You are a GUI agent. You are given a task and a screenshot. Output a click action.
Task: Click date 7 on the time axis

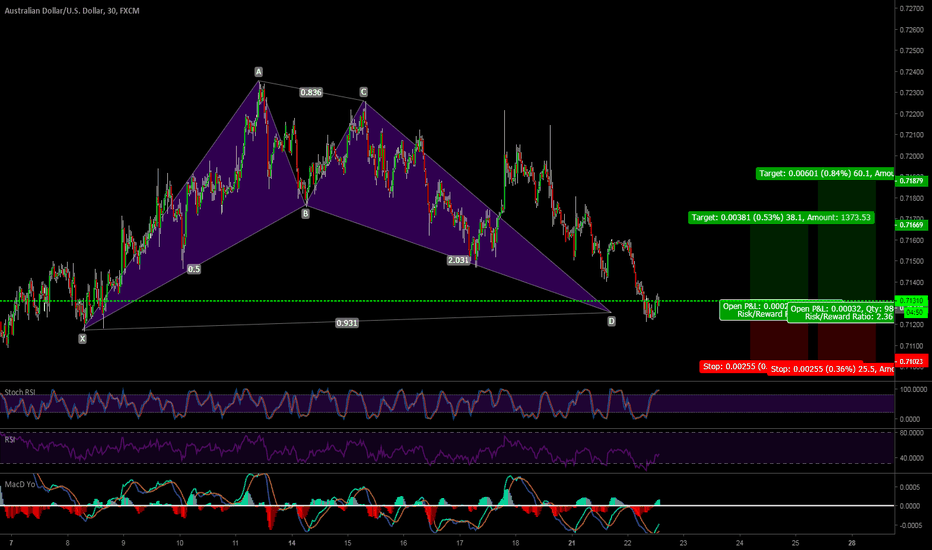11,543
